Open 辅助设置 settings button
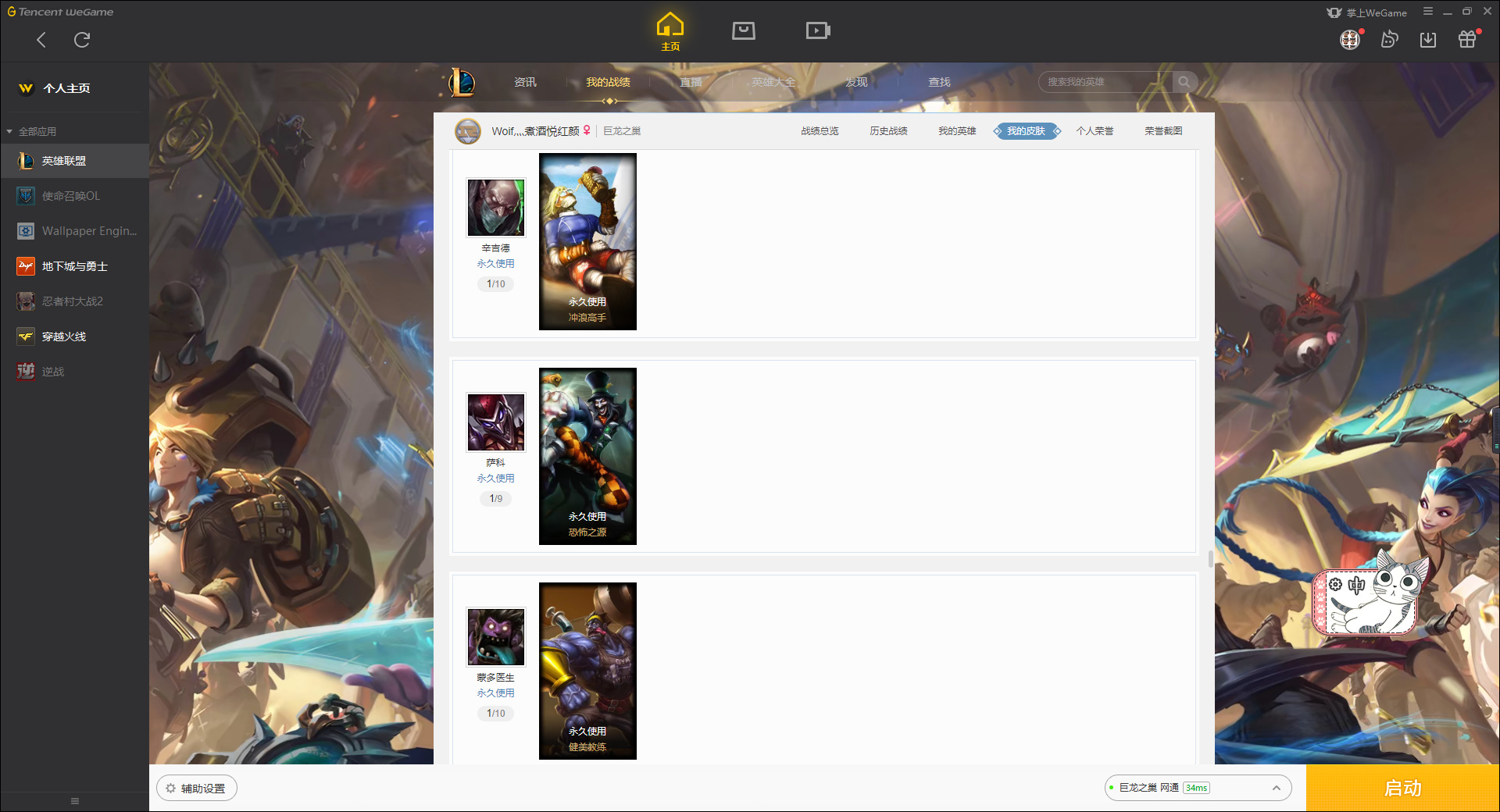This screenshot has width=1500, height=812. [197, 789]
